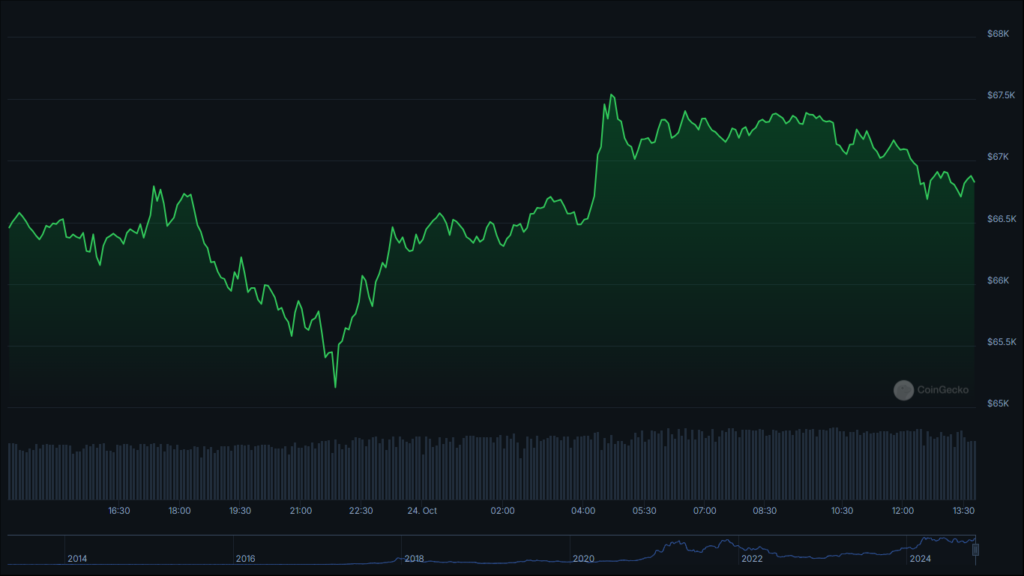Click the $67.5K price axis label
Screen dimensions: 1024x576
tap(1001, 95)
